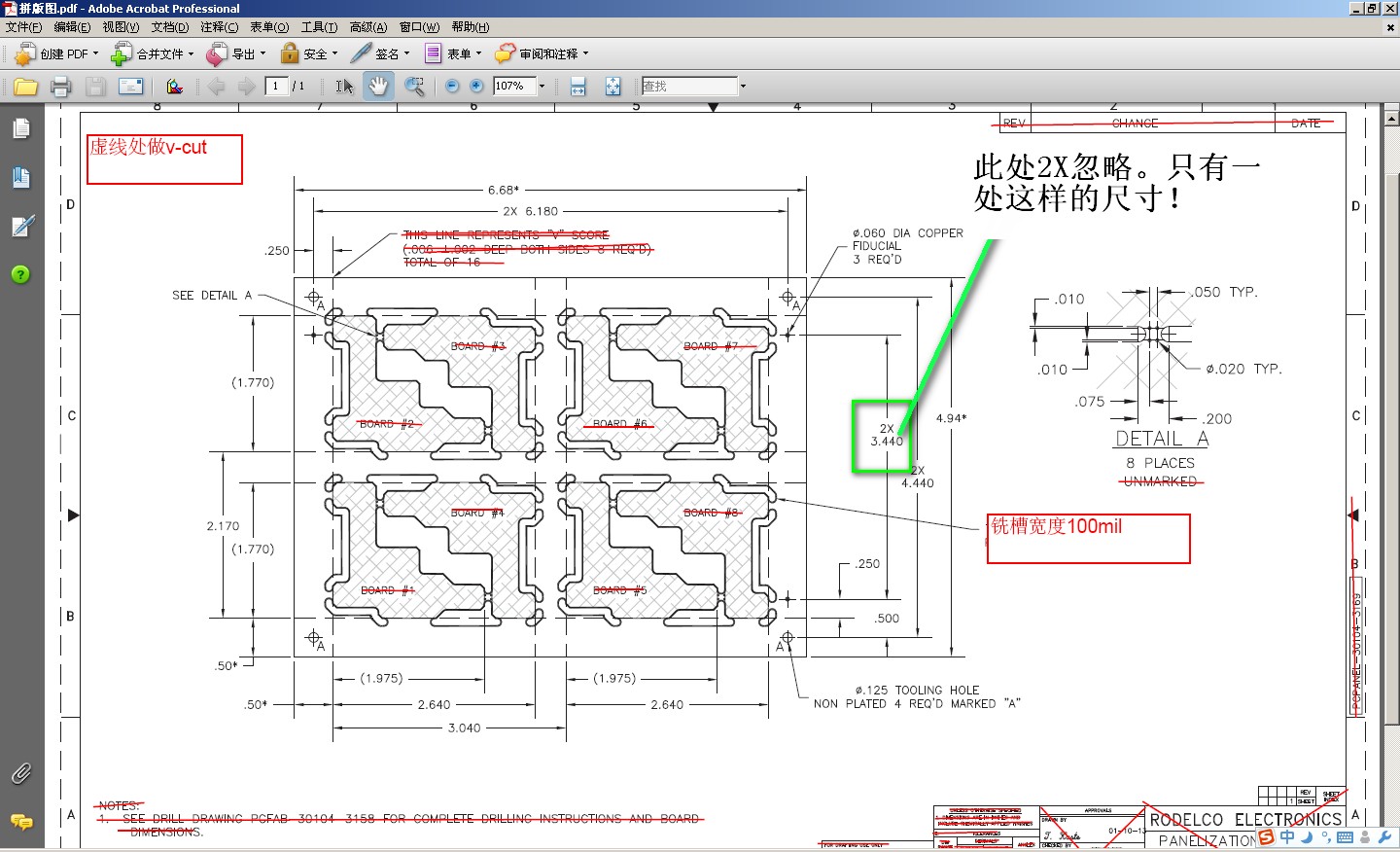Go to next view right arrow

click(x=247, y=87)
